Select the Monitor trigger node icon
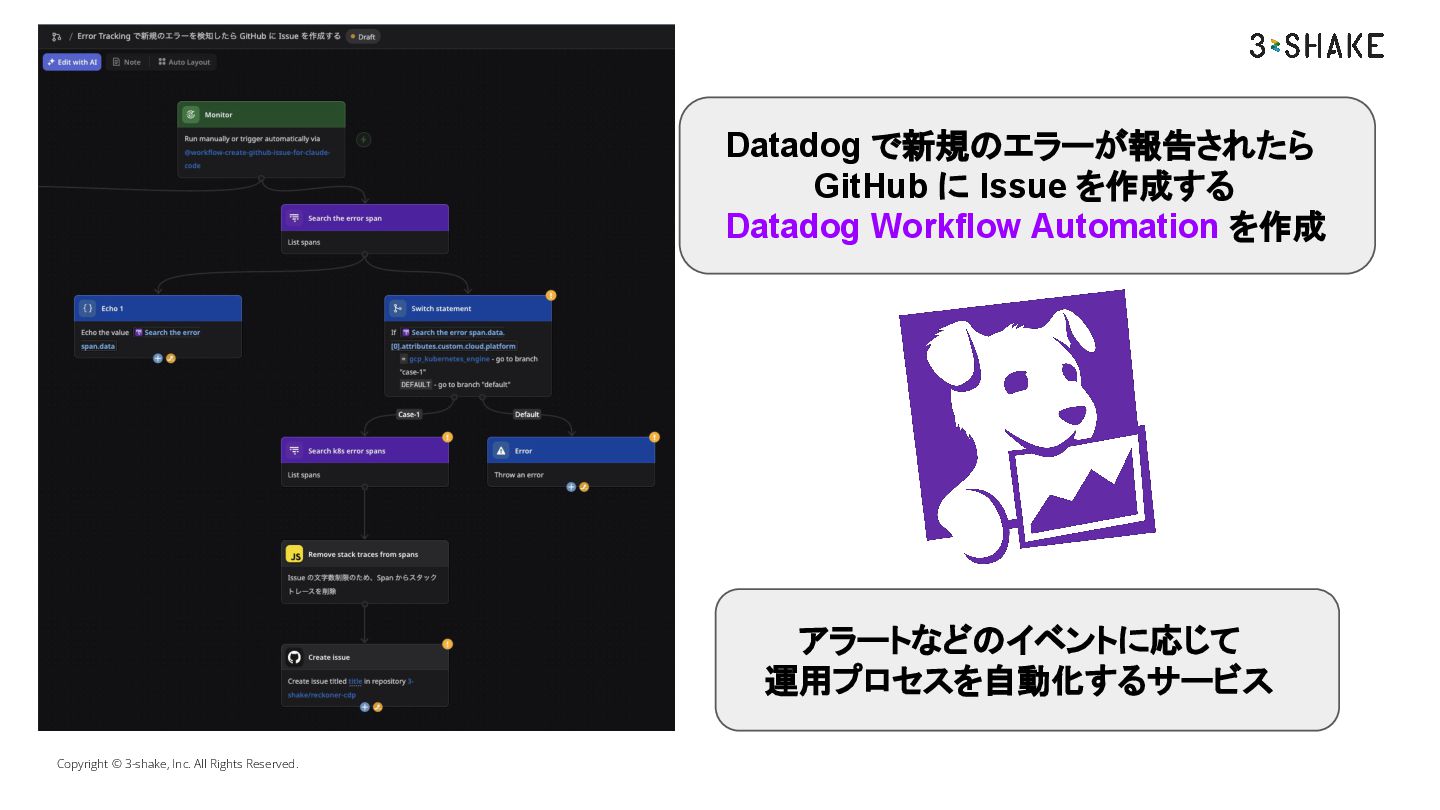 click(190, 114)
